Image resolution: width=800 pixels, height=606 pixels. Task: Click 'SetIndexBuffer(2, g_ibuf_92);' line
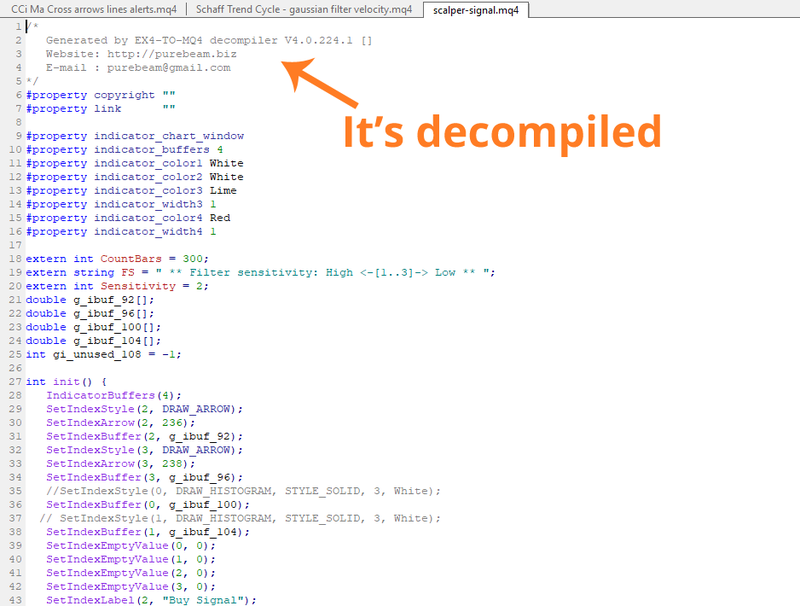tap(144, 437)
